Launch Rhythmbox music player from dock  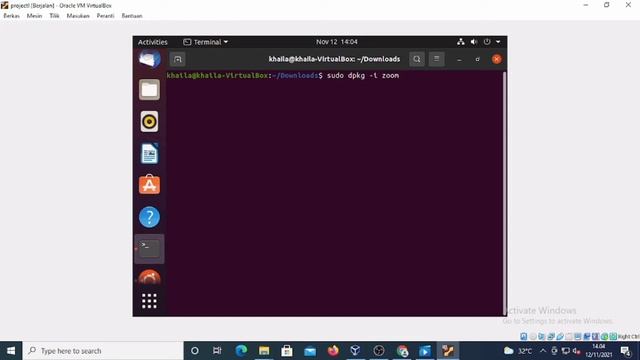coord(149,122)
